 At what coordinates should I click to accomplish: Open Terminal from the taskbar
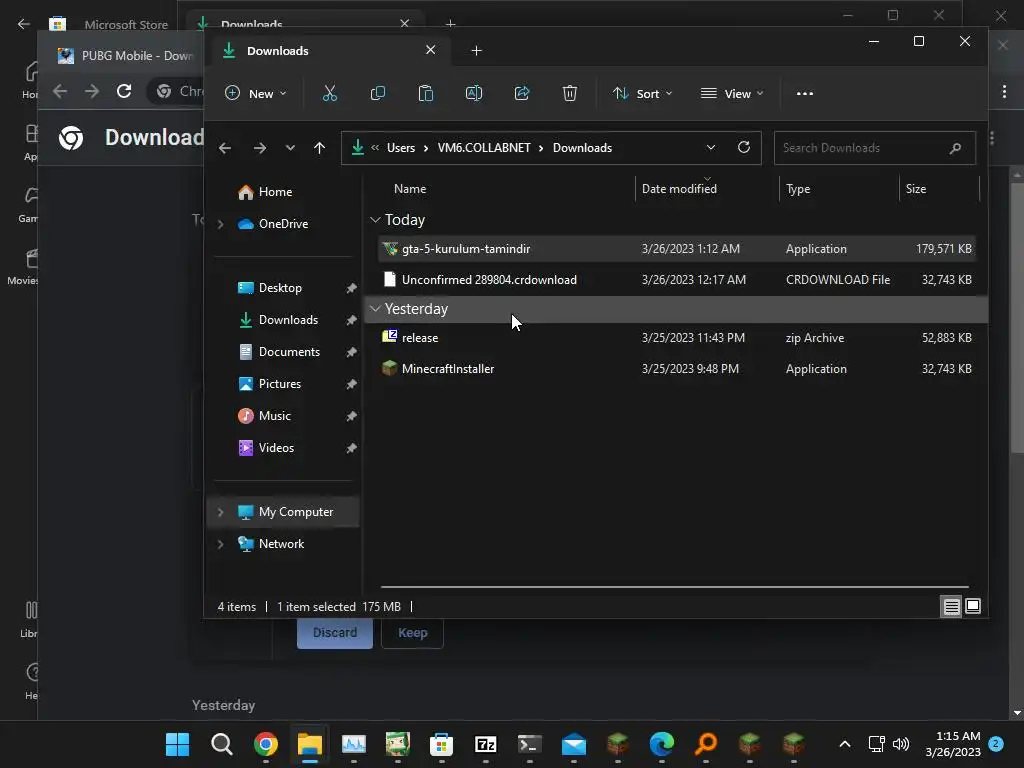[530, 744]
